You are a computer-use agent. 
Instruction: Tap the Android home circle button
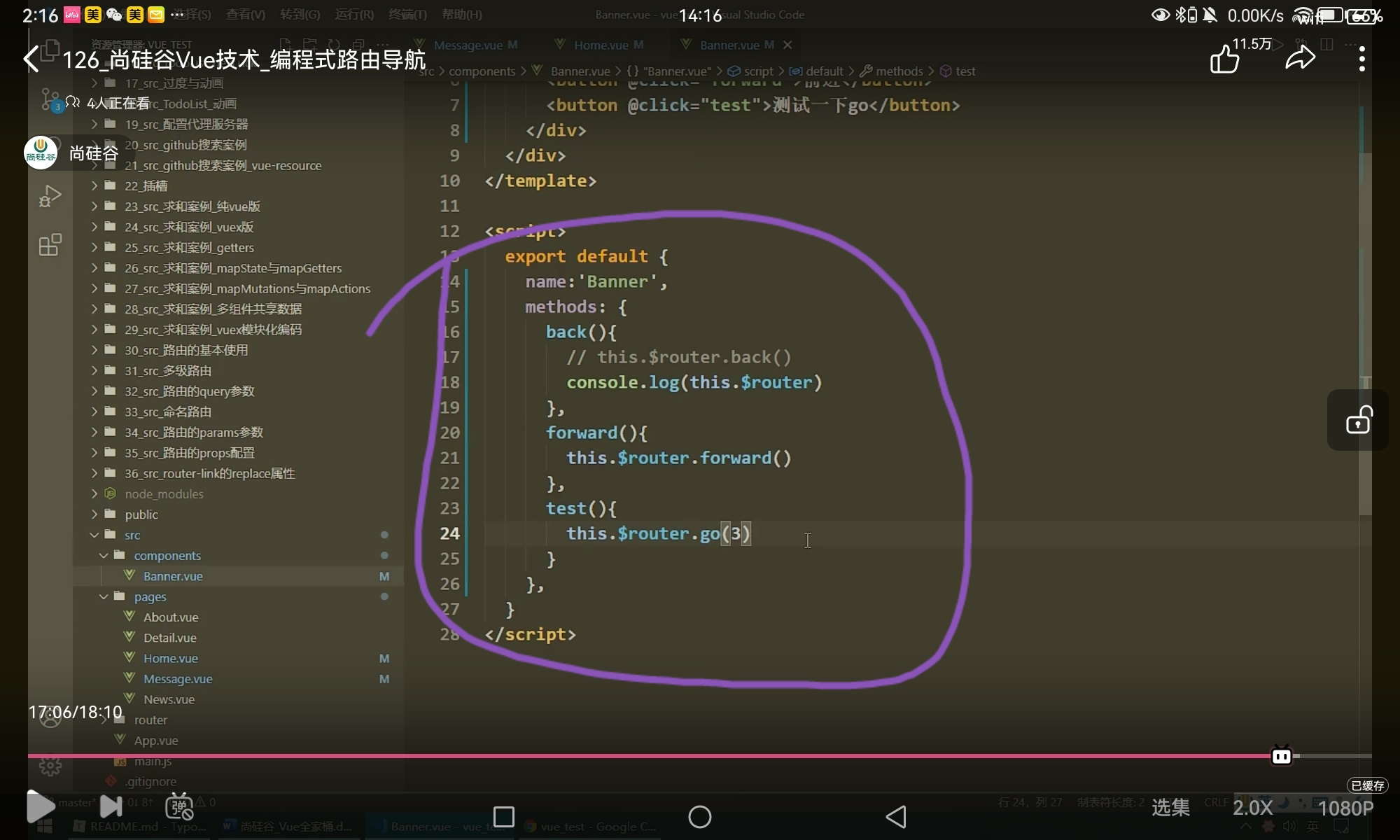point(699,816)
